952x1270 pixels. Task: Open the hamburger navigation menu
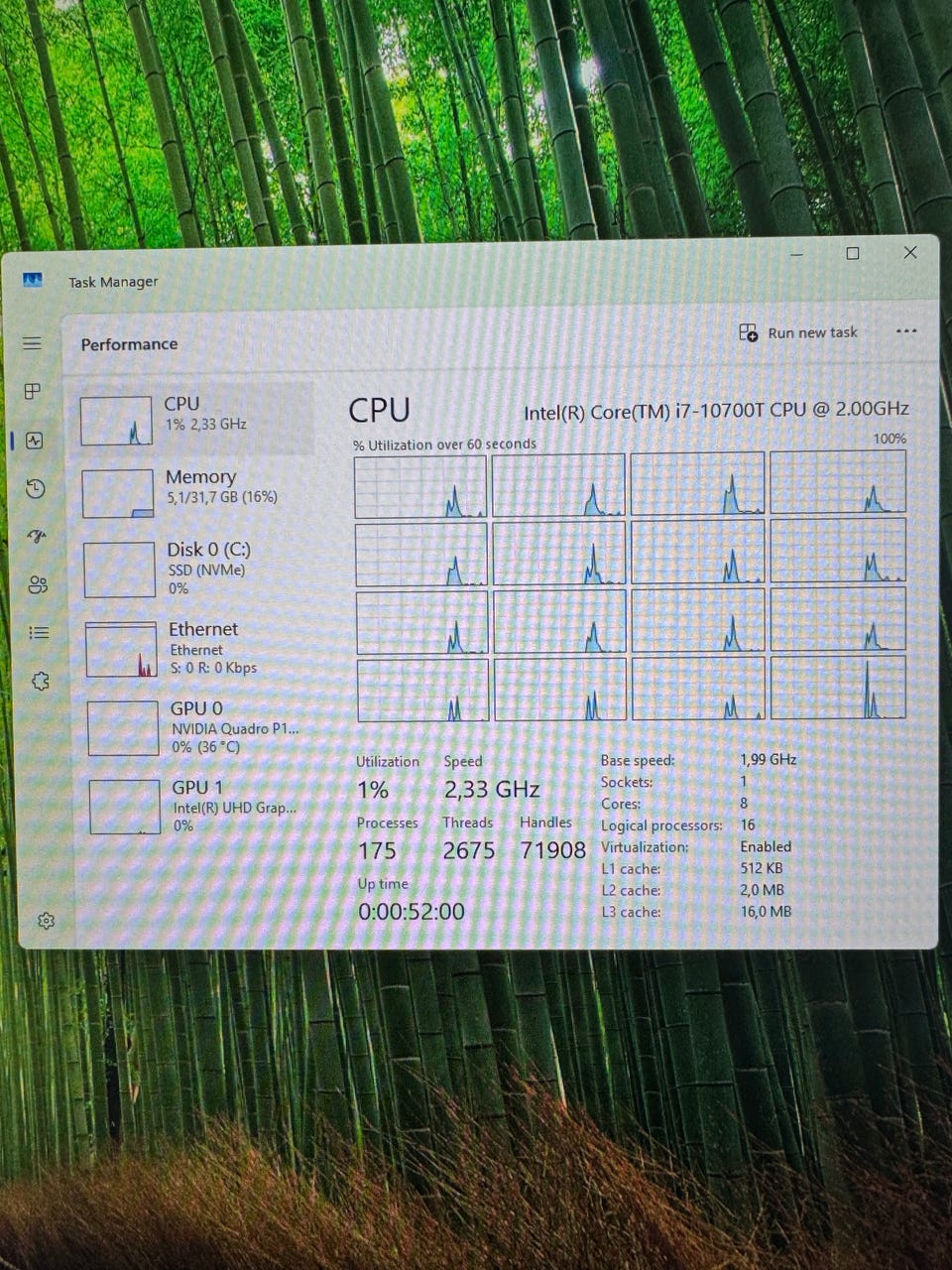tap(32, 343)
